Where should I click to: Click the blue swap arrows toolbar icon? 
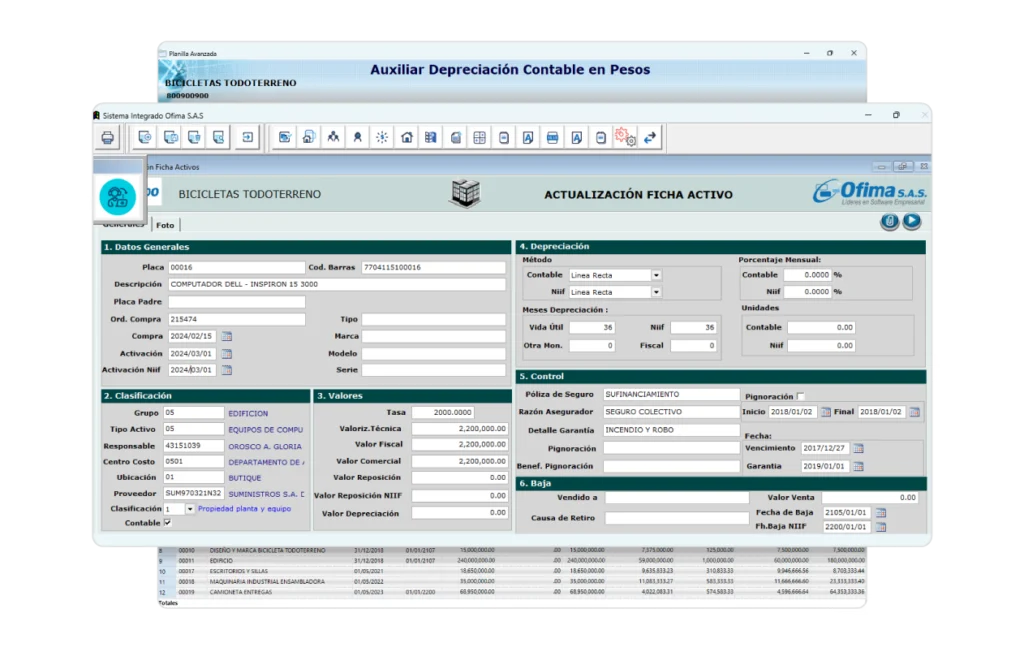pos(650,137)
